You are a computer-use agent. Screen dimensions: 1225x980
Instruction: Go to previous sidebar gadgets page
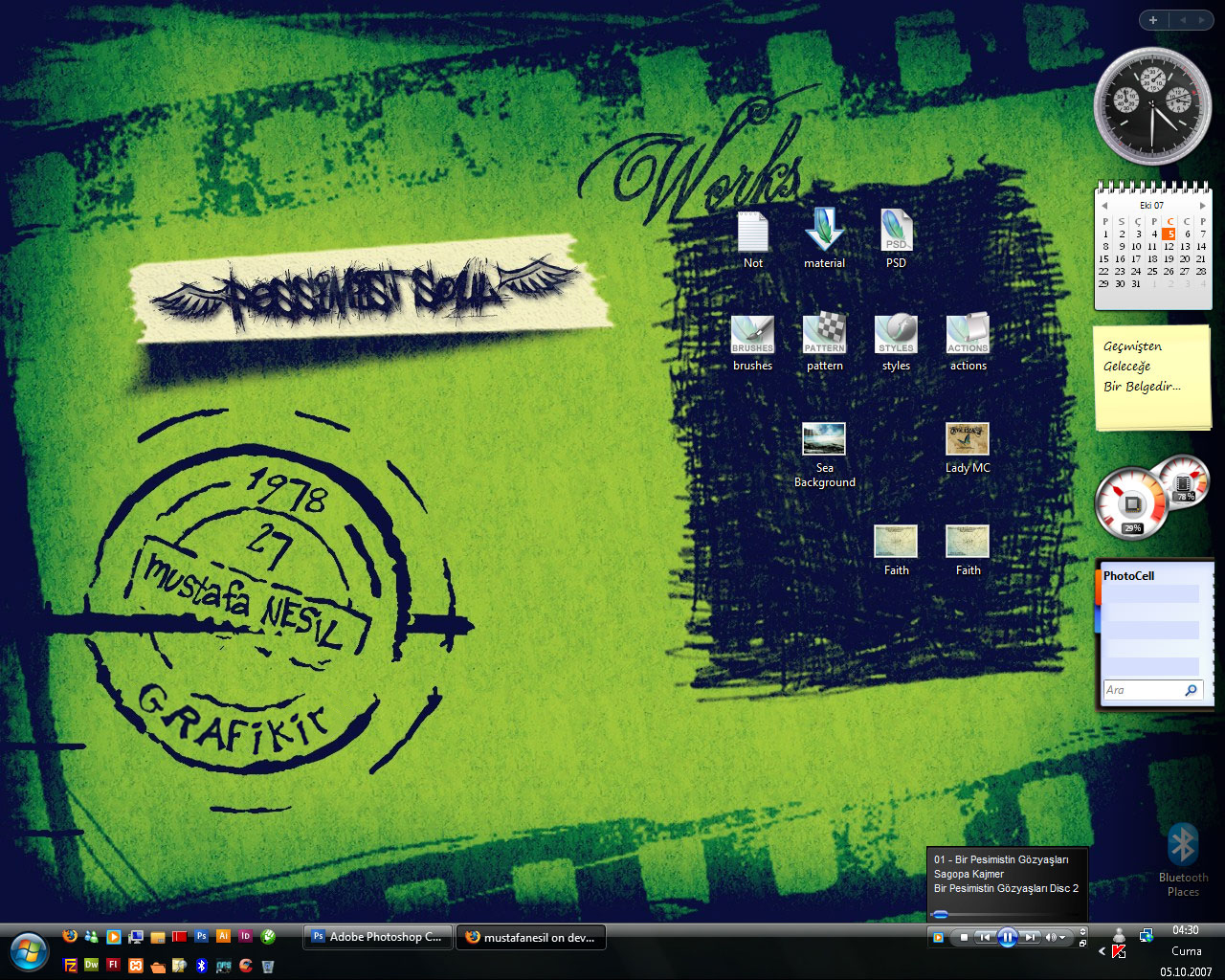pyautogui.click(x=1181, y=20)
